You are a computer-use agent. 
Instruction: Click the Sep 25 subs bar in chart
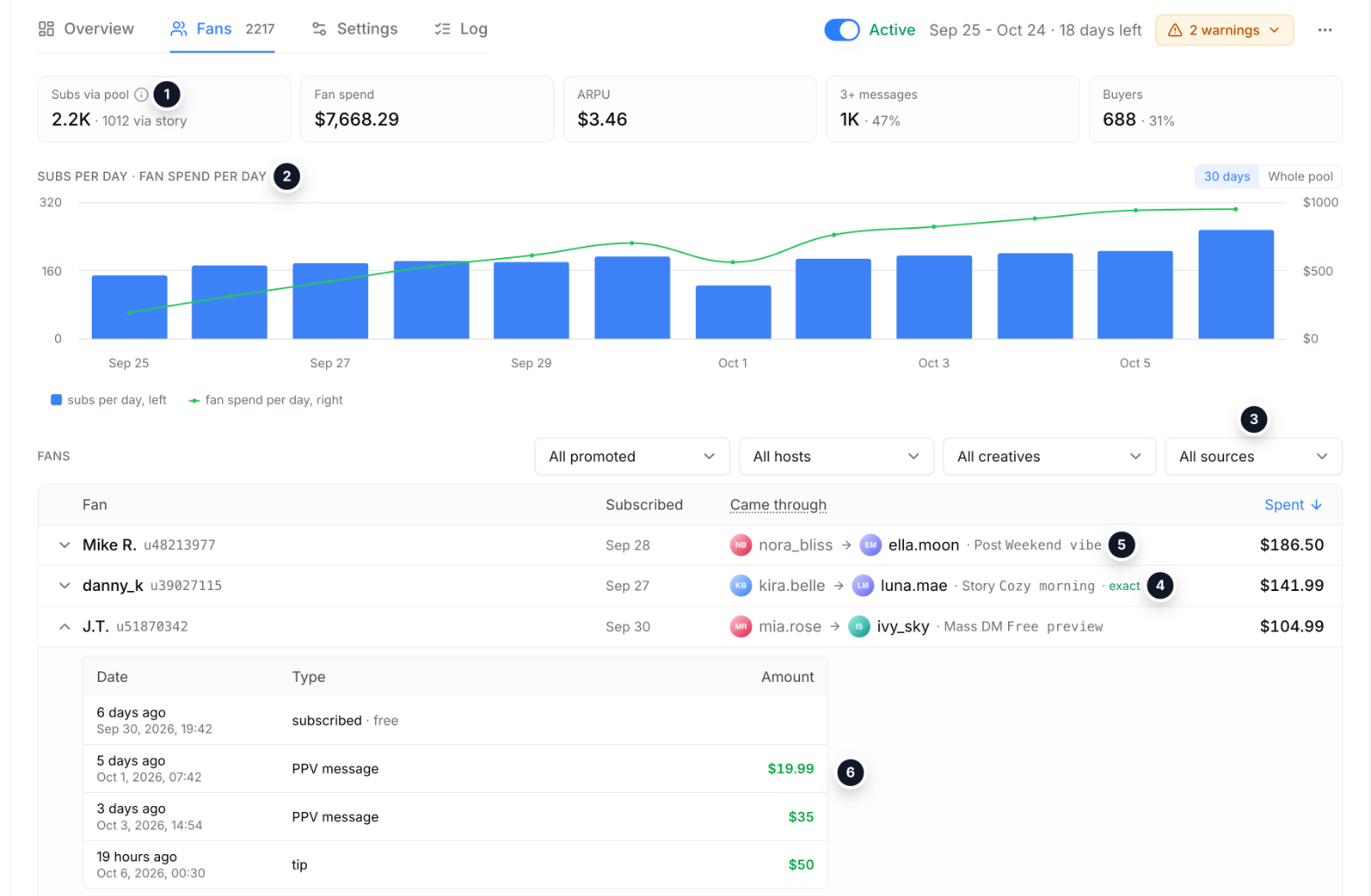[x=129, y=307]
